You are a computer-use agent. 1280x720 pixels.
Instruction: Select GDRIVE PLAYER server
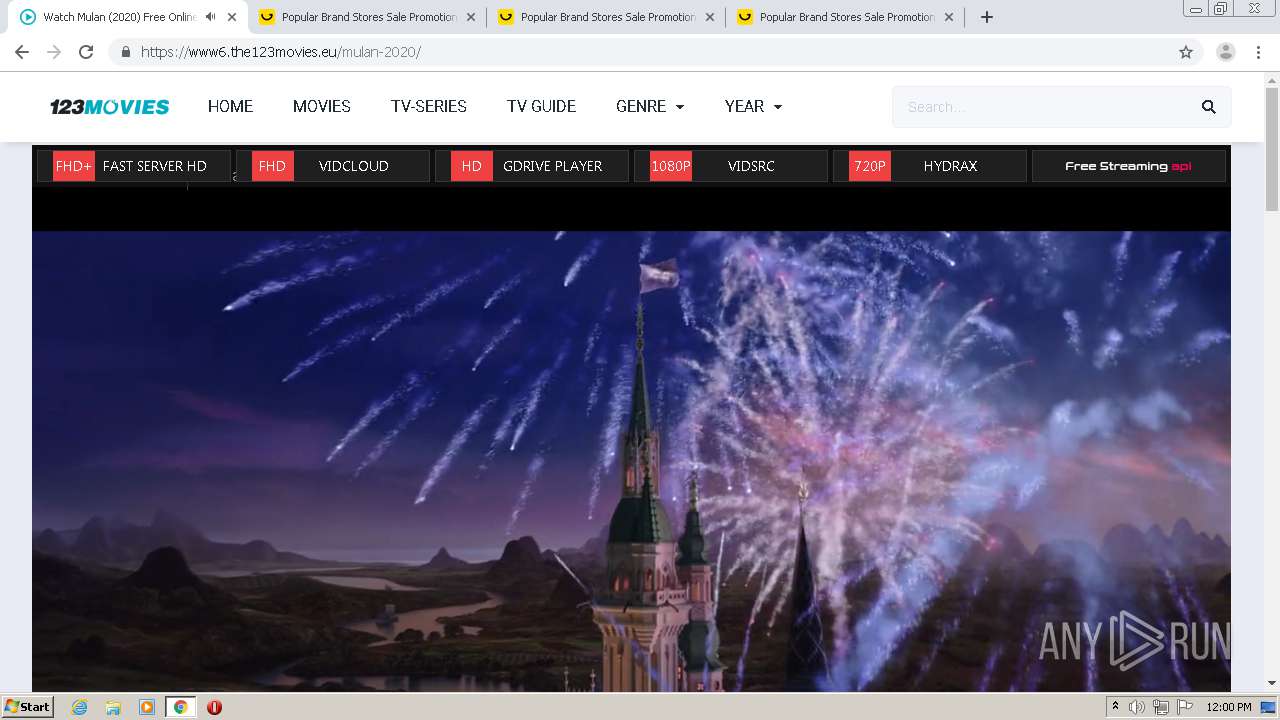click(532, 166)
